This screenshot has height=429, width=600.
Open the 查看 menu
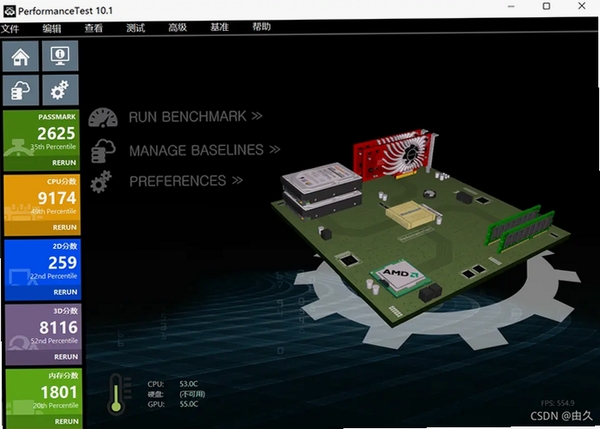(x=94, y=28)
